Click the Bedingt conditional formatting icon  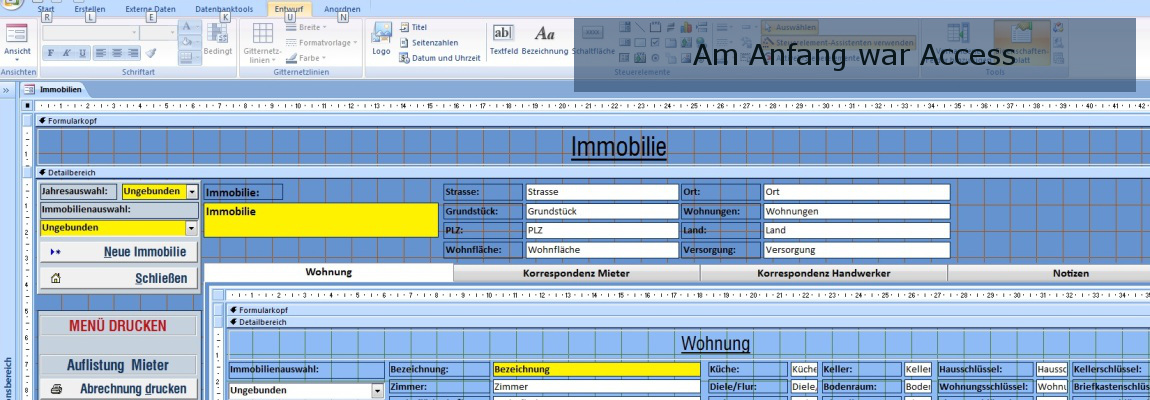coord(217,40)
